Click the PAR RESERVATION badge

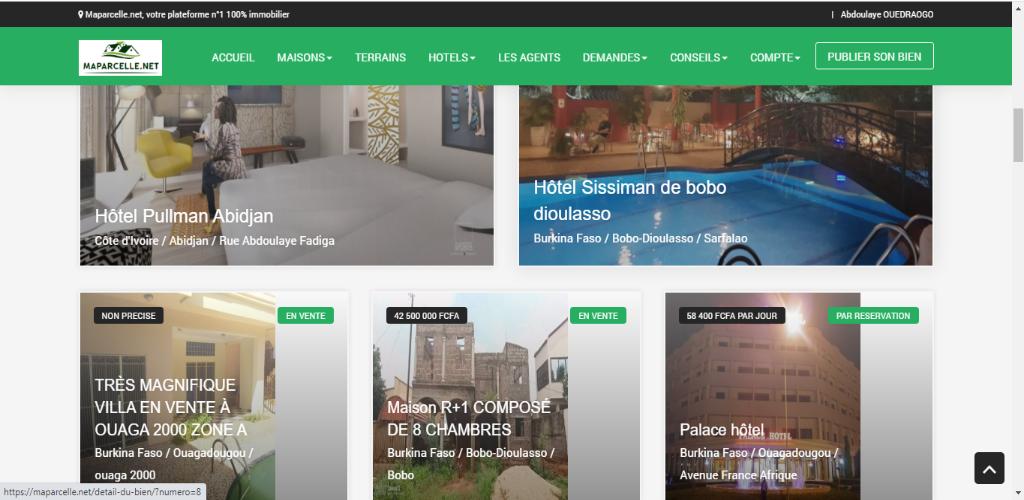(x=873, y=316)
